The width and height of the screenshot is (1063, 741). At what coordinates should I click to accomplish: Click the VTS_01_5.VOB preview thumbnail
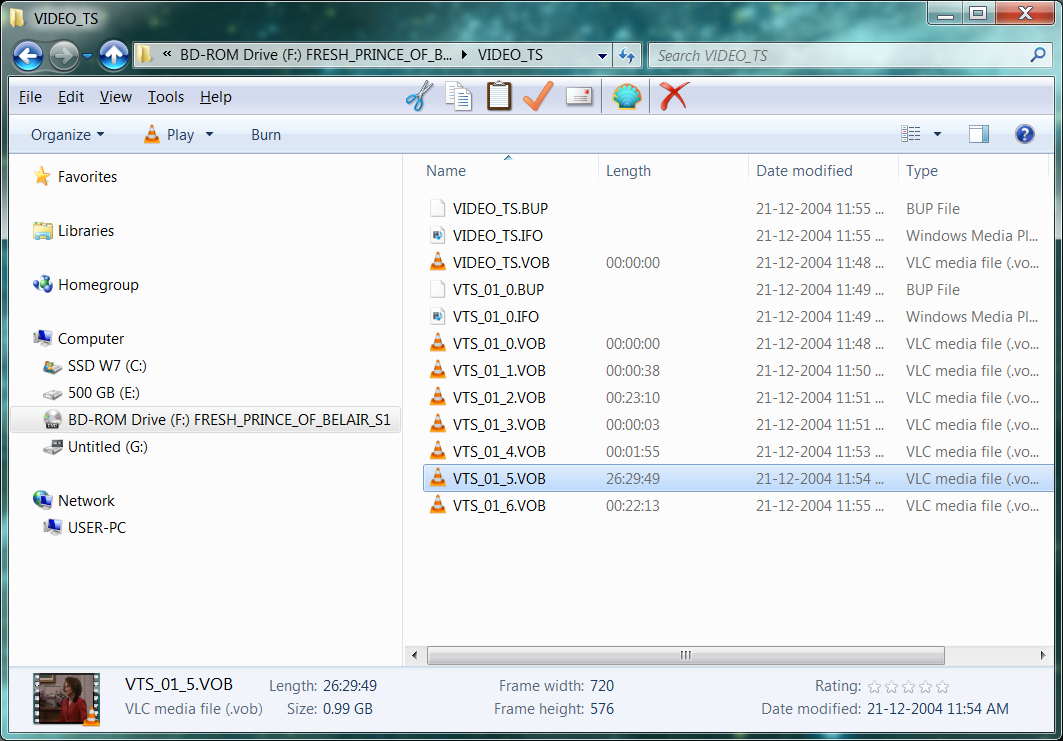(66, 699)
